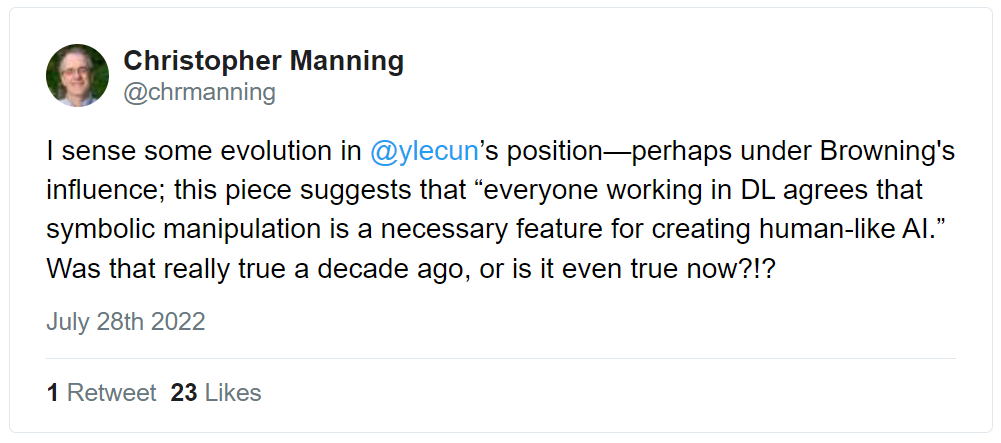Click the July 28th 2022 timestamp
The height and width of the screenshot is (443, 1001).
125,321
